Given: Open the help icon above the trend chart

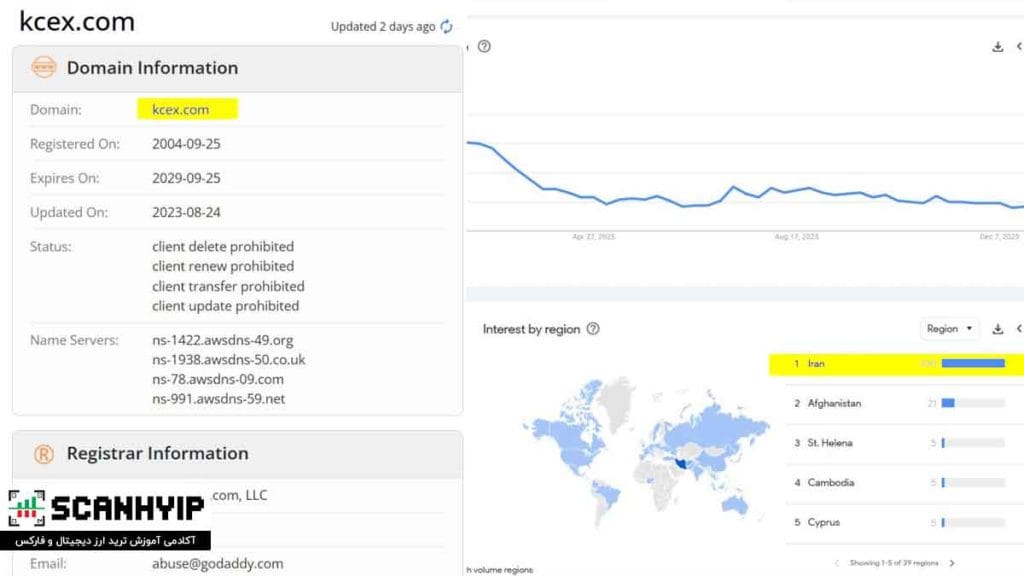Looking at the screenshot, I should tap(484, 46).
